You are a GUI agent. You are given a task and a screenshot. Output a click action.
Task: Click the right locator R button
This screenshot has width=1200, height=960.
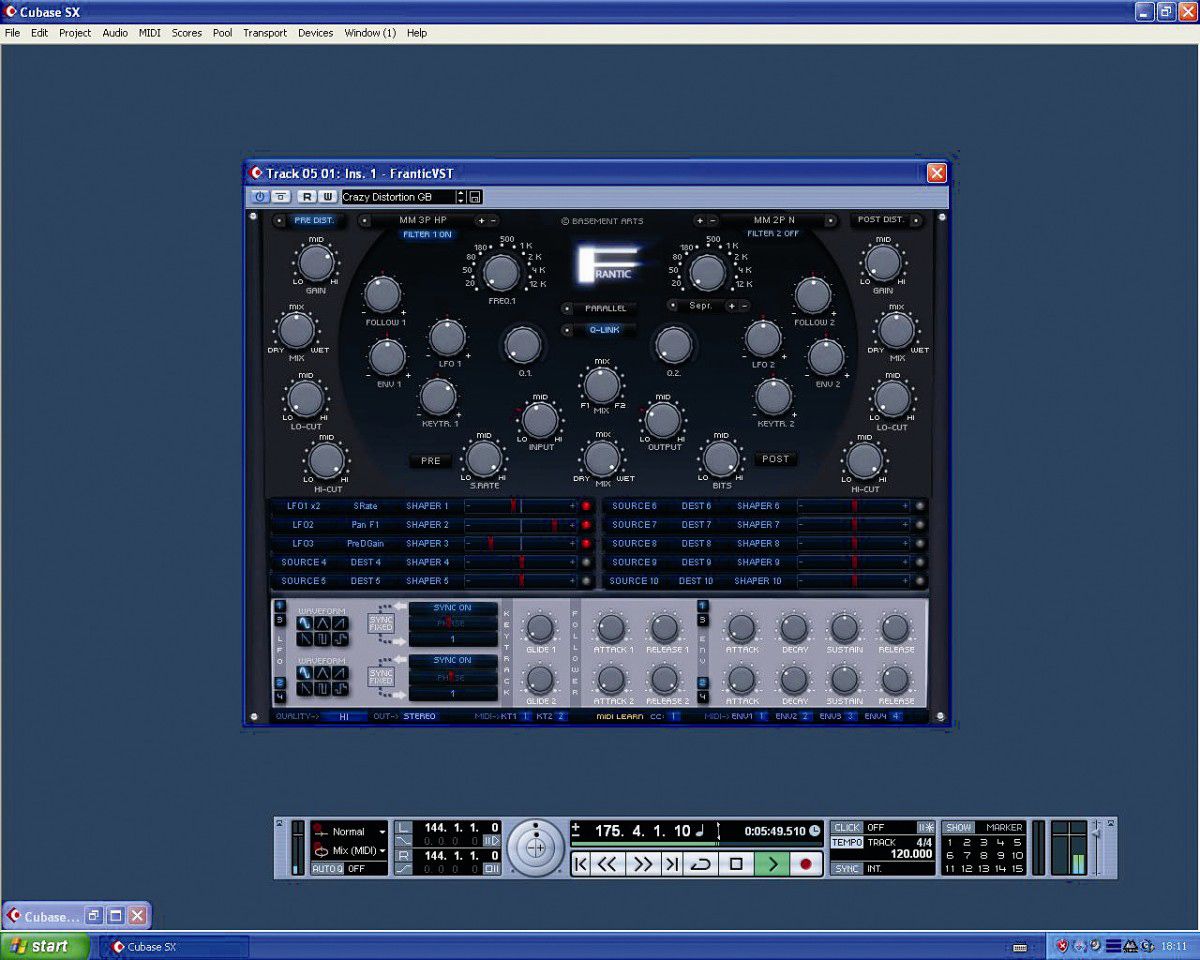point(403,856)
